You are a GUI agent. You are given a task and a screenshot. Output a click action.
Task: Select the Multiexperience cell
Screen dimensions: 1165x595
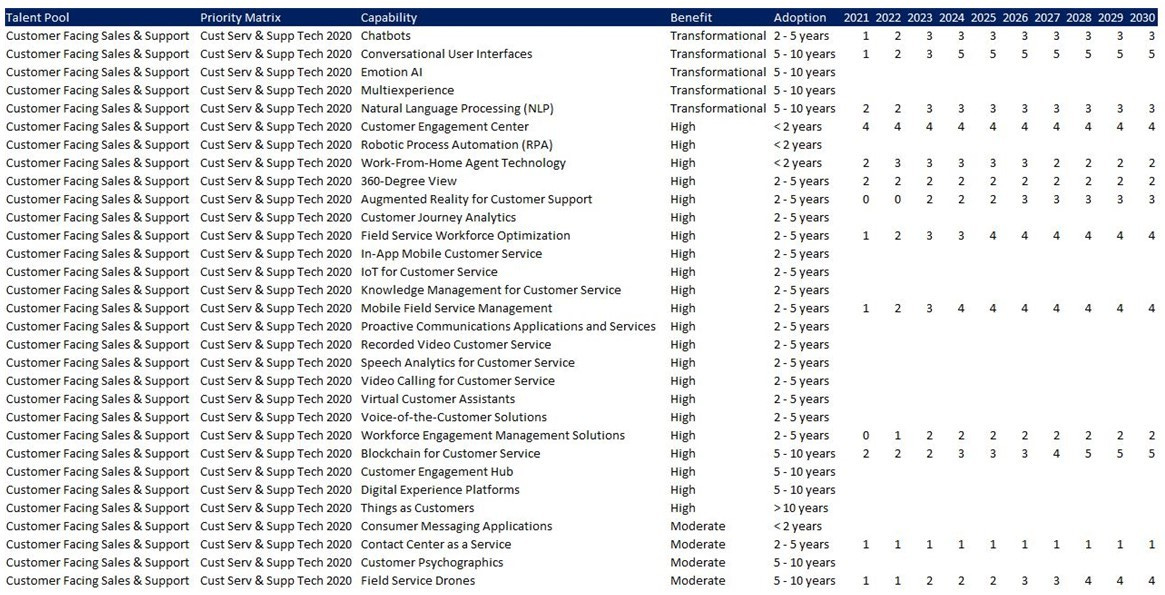[407, 91]
